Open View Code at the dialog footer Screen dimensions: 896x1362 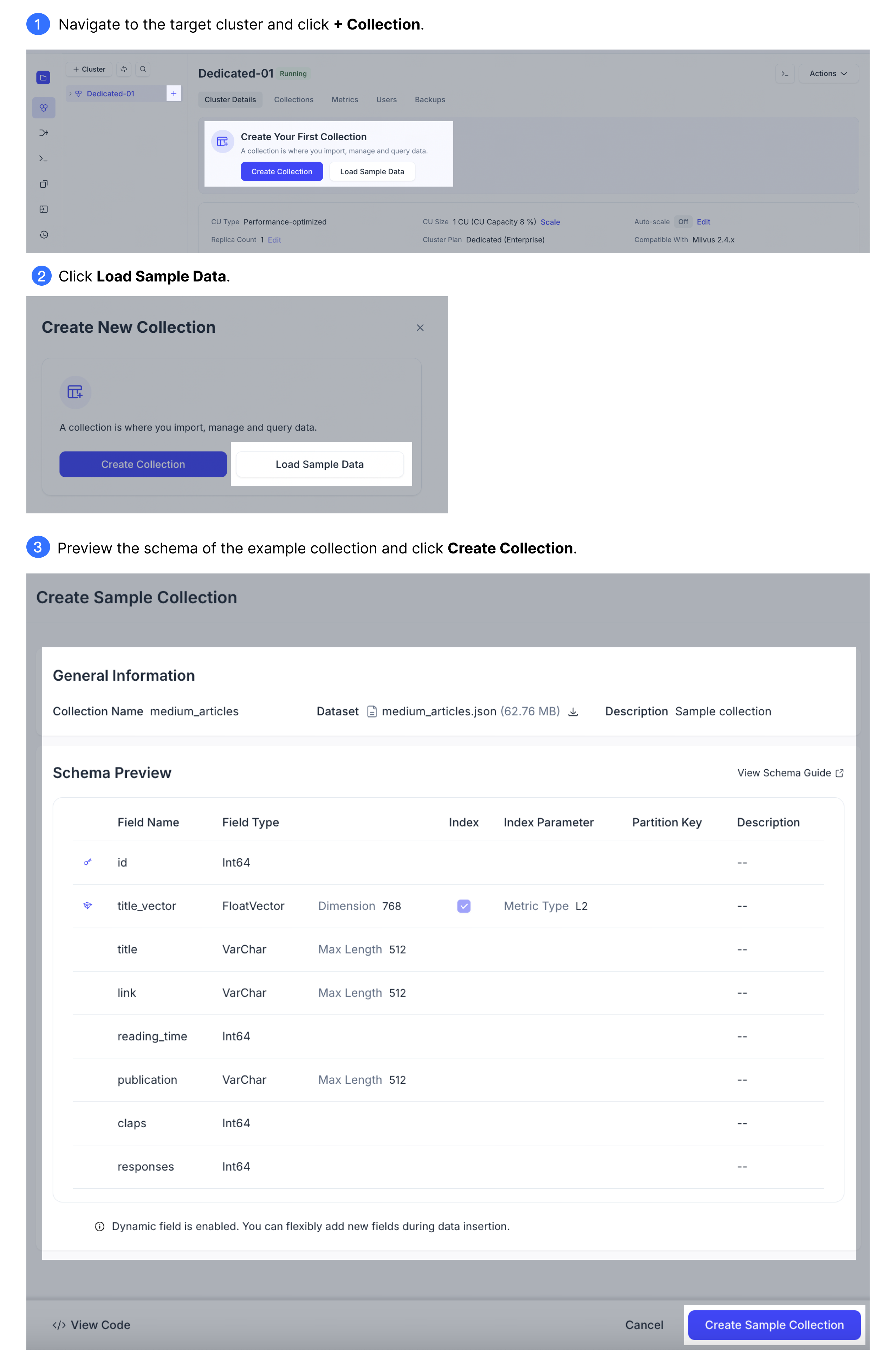point(92,1325)
